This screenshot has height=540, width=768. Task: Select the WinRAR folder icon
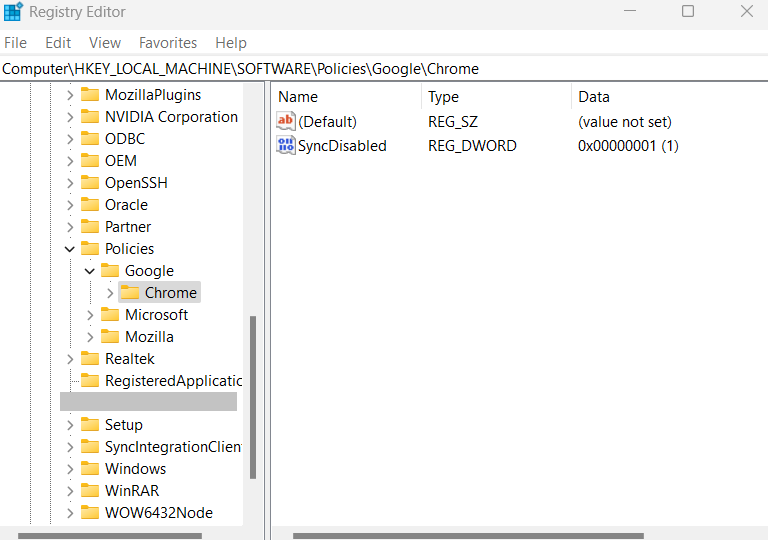point(90,490)
